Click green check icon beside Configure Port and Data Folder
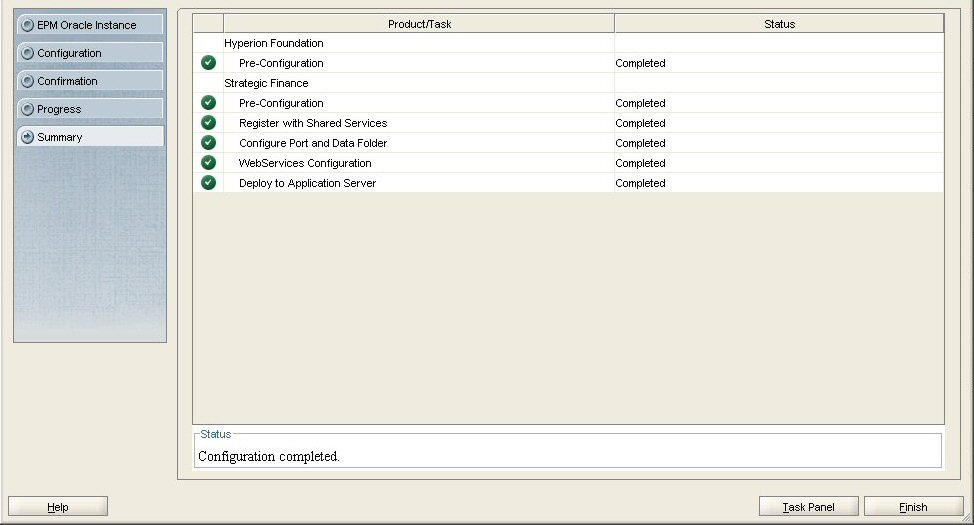This screenshot has height=525, width=974. tap(209, 142)
